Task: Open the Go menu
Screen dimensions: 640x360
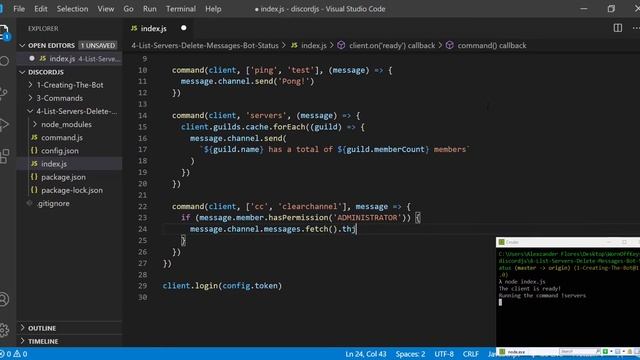Action: pos(128,9)
